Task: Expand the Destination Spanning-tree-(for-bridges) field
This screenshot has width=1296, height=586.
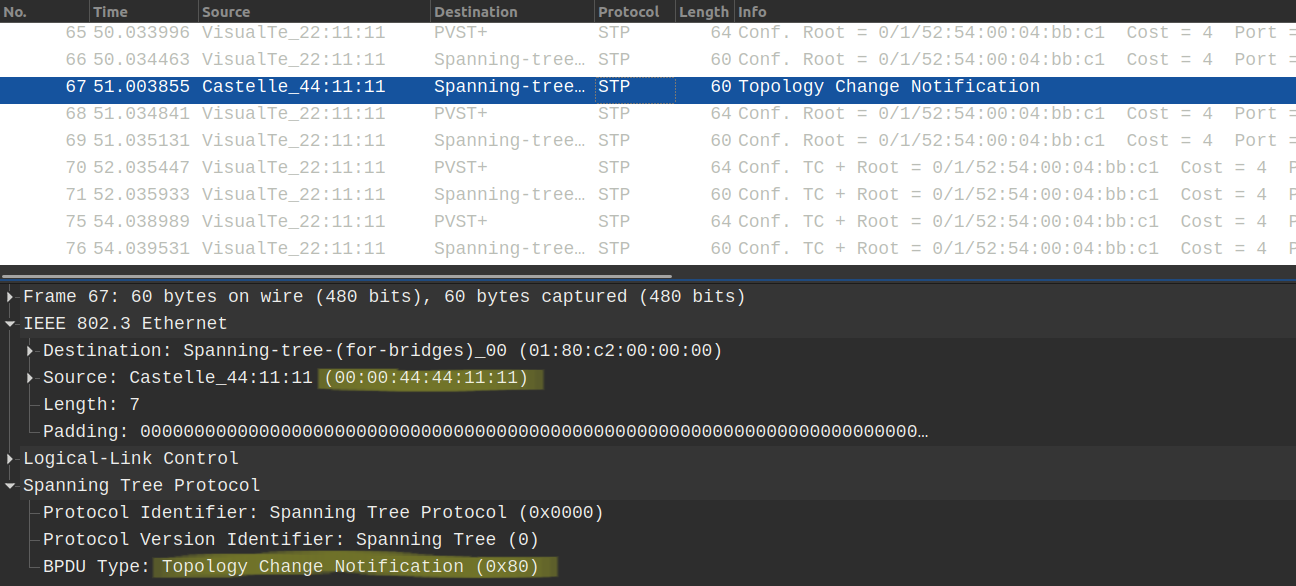Action: (x=31, y=351)
